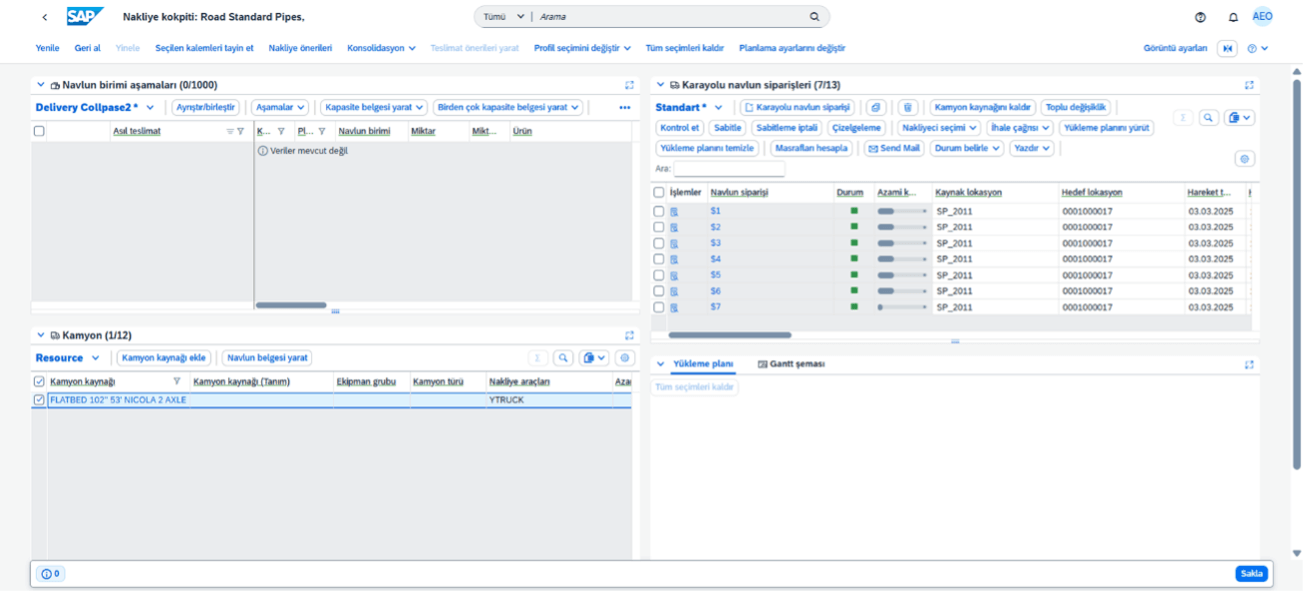The width and height of the screenshot is (1307, 595).
Task: Switch to the Gantt şeması tab
Action: point(791,364)
